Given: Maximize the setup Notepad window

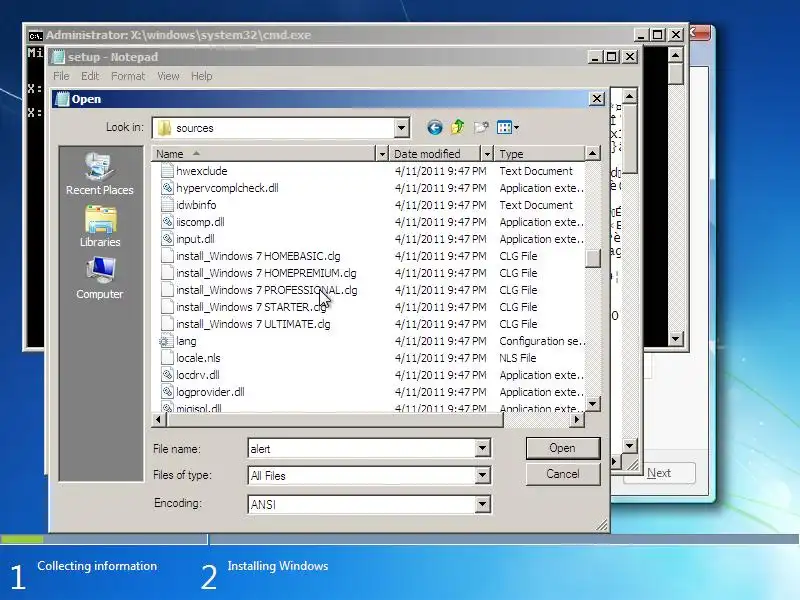Looking at the screenshot, I should click(612, 57).
